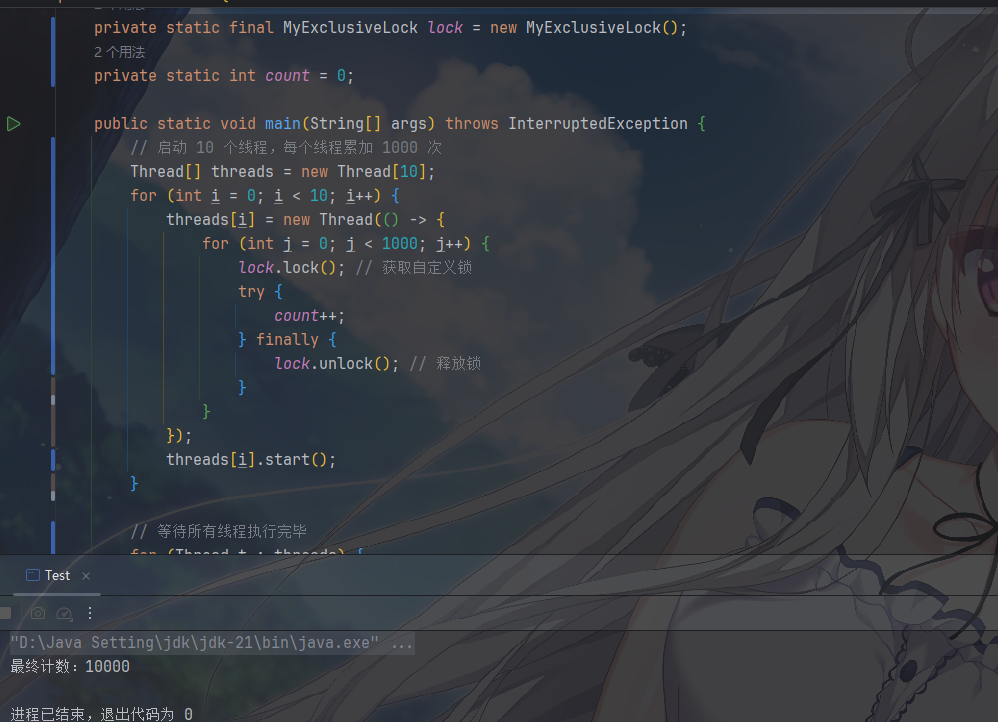Select the Test run tab

pyautogui.click(x=57, y=576)
